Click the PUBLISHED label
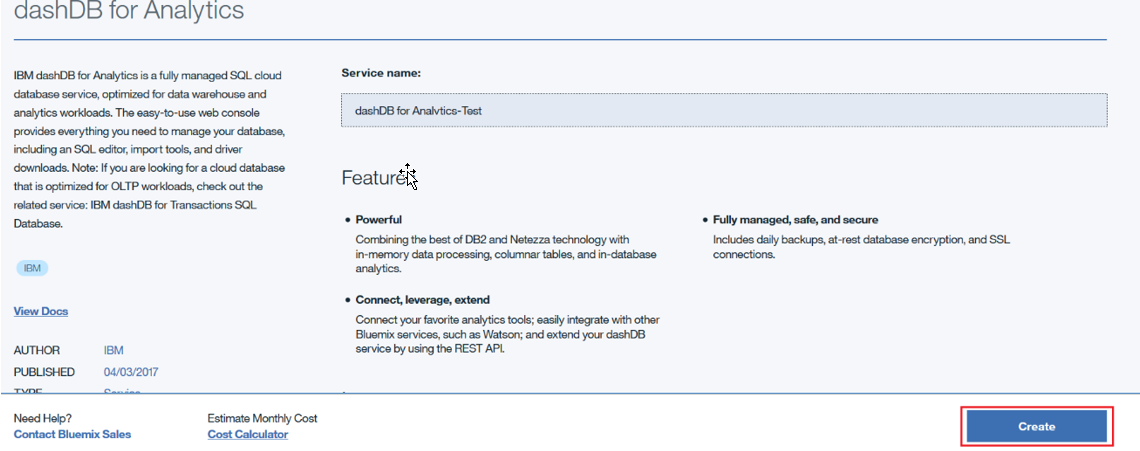The image size is (1140, 451). click(x=44, y=372)
